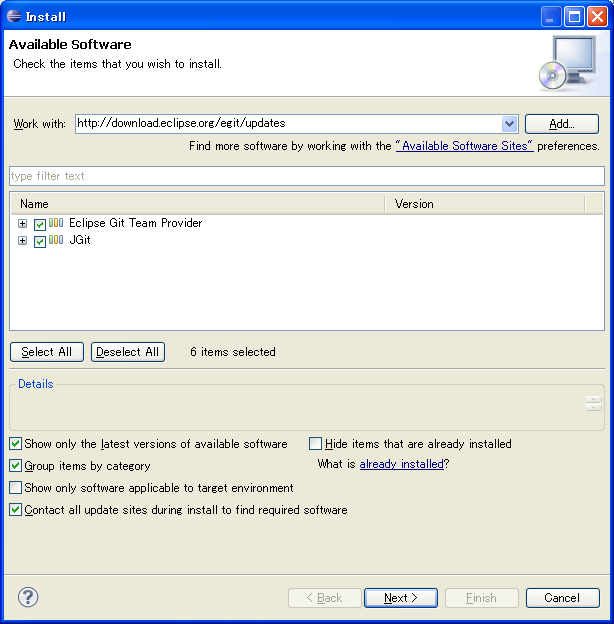Expand the Eclipse Git Team Provider node
The width and height of the screenshot is (614, 624).
pos(22,224)
